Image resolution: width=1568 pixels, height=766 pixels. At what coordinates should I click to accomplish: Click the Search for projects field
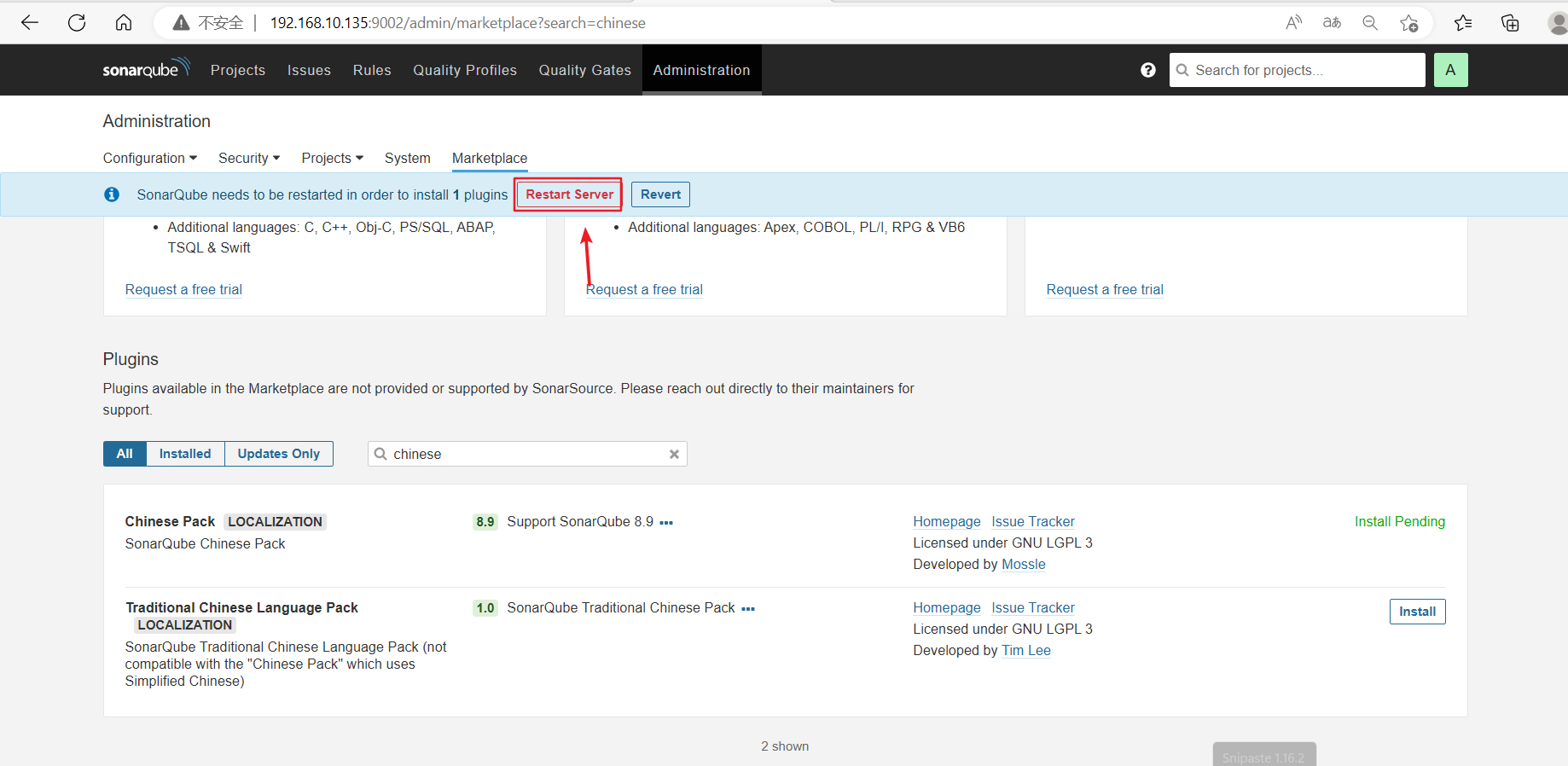[1297, 70]
